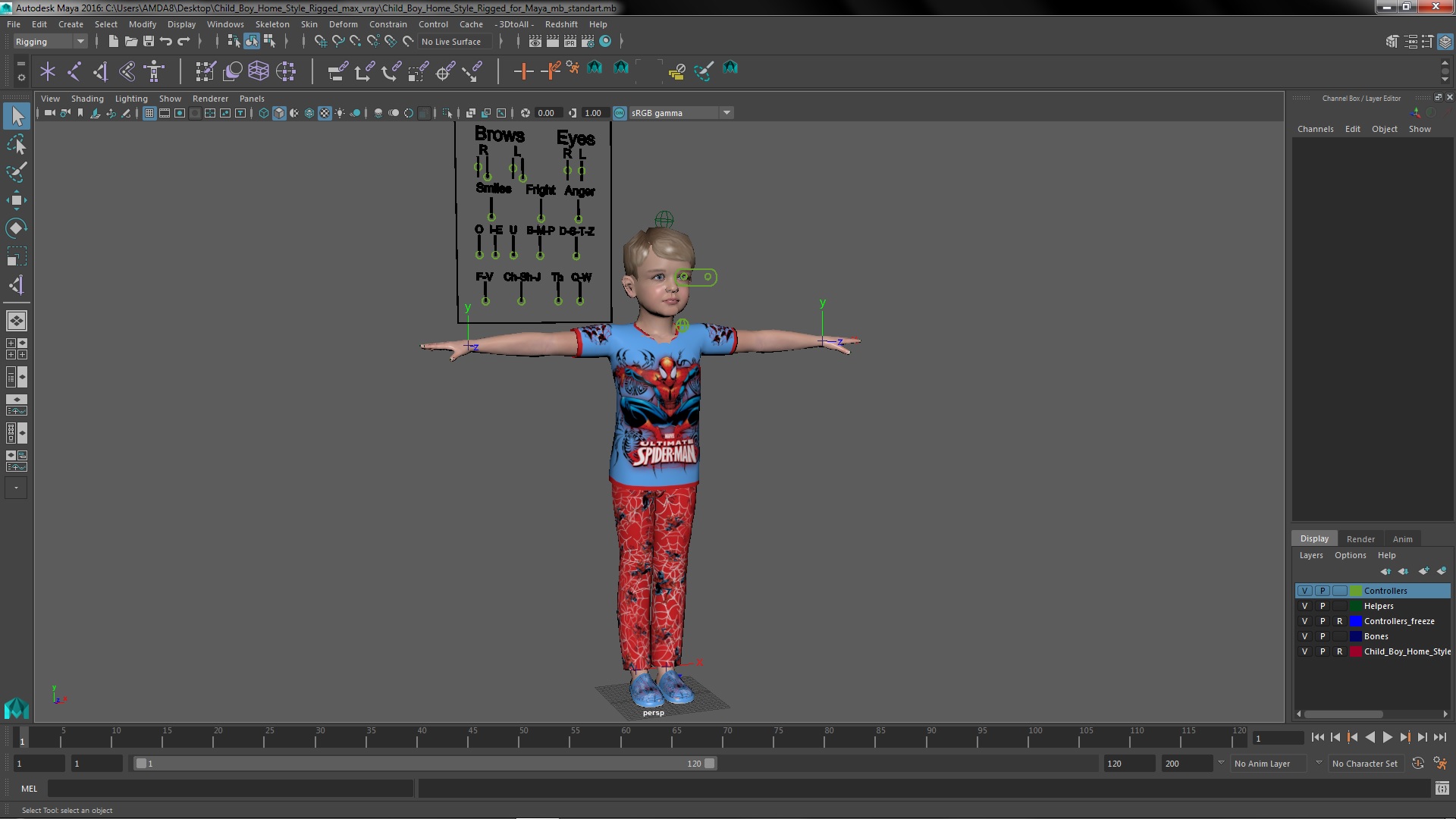Click the Snap to grids icon

click(x=321, y=41)
